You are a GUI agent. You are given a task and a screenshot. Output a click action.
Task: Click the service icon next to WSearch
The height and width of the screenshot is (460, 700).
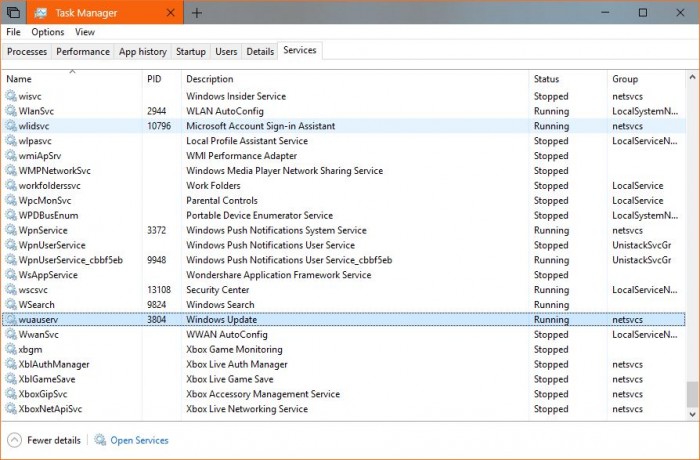tap(11, 305)
